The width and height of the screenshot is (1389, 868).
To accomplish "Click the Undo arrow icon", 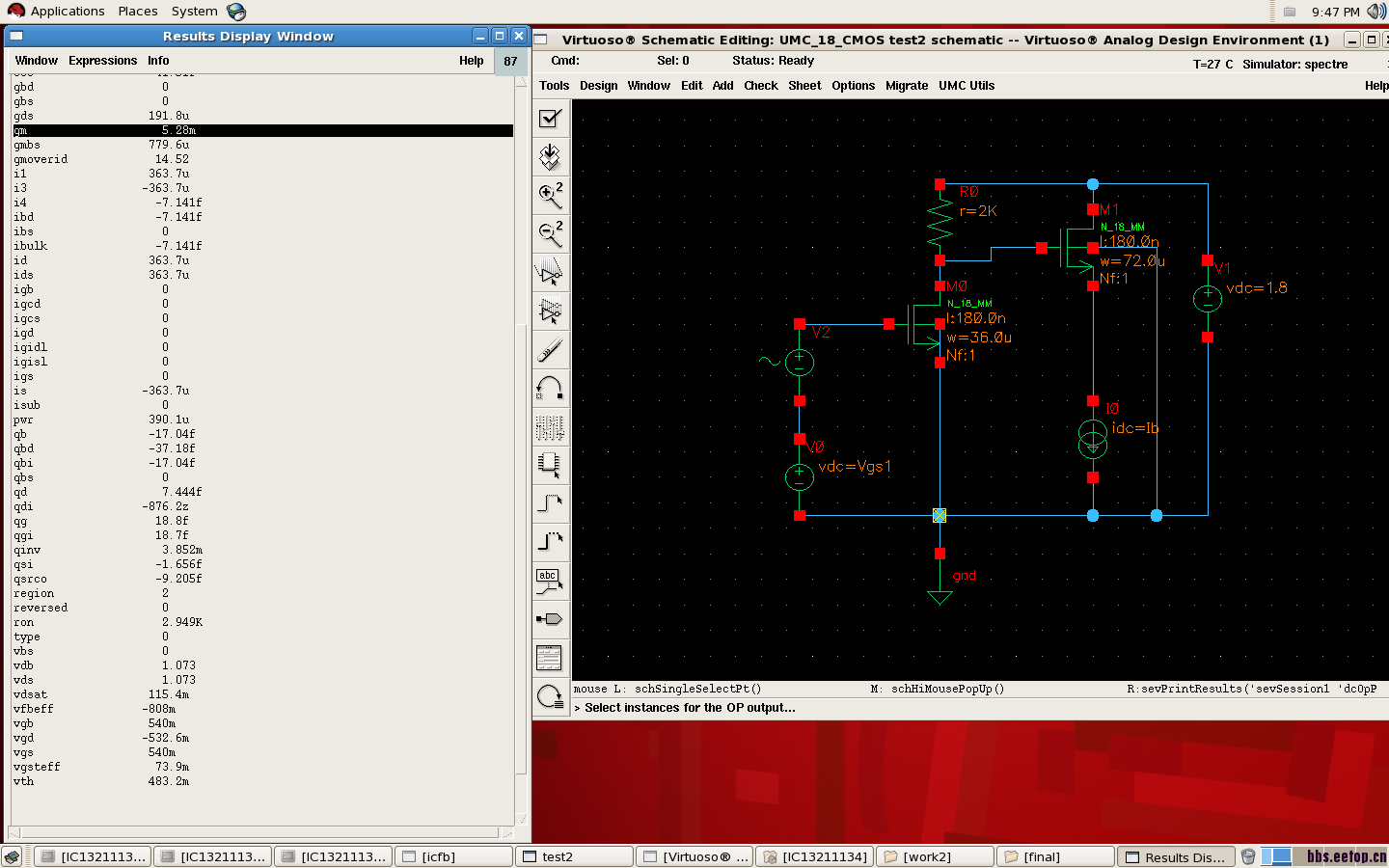I will click(x=550, y=389).
